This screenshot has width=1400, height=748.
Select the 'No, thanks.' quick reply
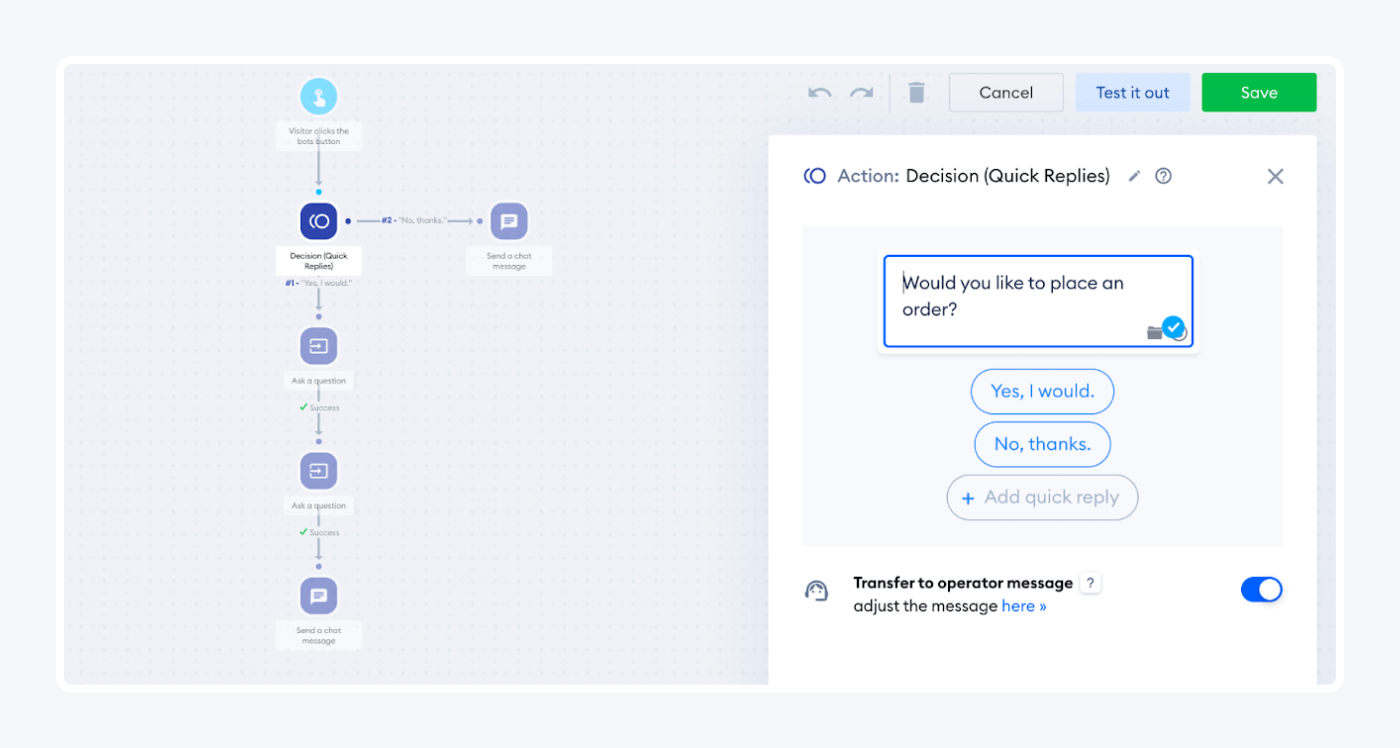[x=1042, y=444]
